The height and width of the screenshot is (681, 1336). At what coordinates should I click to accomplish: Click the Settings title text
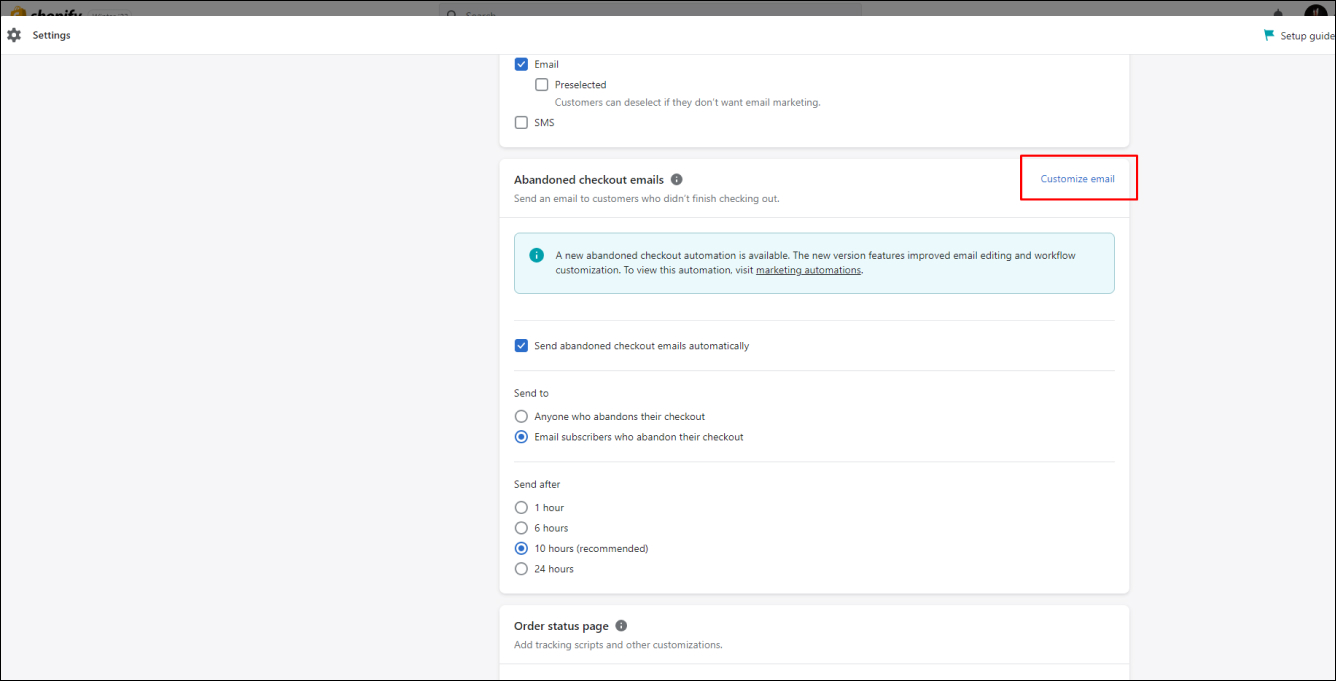[x=51, y=35]
